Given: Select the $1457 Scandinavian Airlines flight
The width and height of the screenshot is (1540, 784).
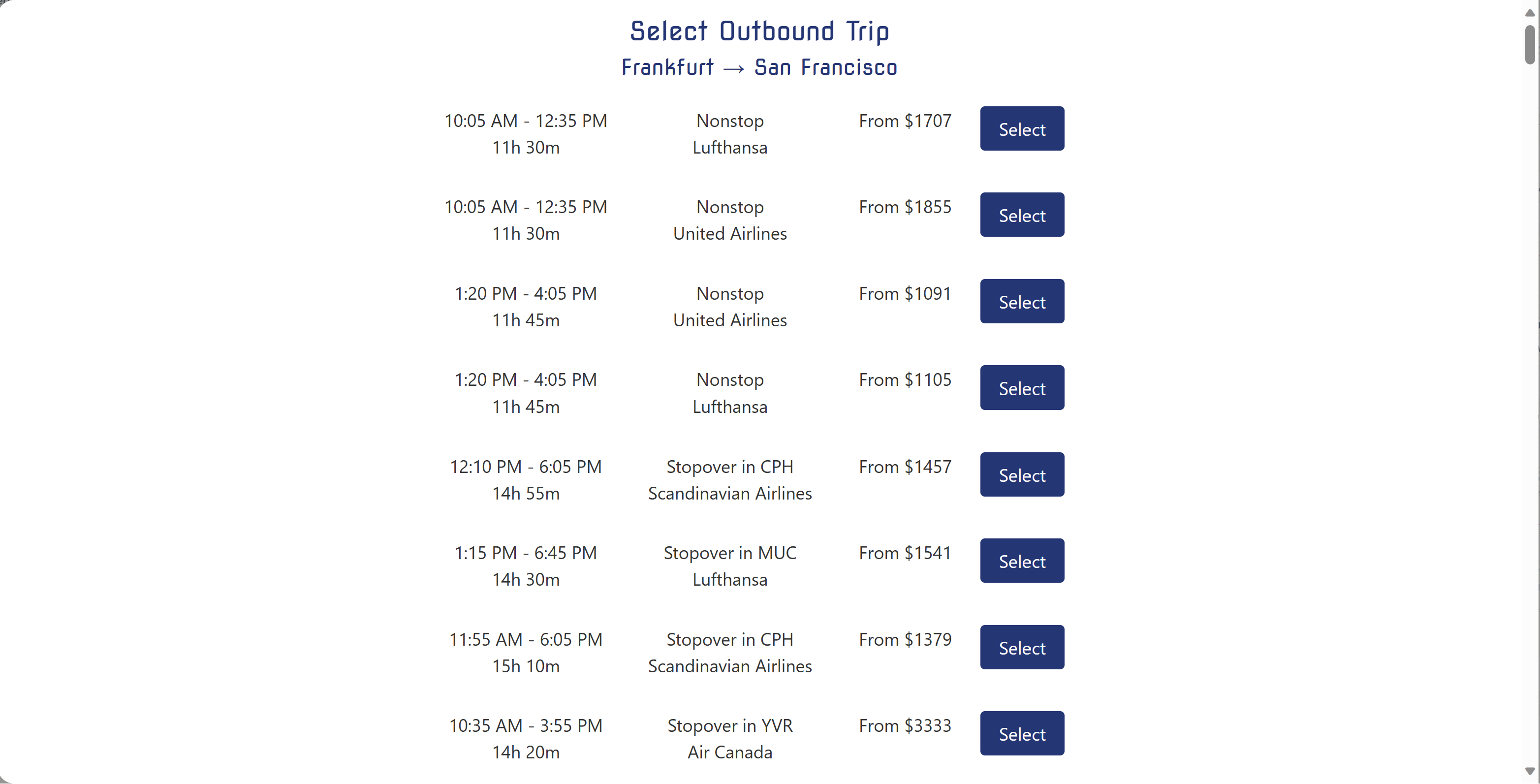Looking at the screenshot, I should pyautogui.click(x=1022, y=474).
